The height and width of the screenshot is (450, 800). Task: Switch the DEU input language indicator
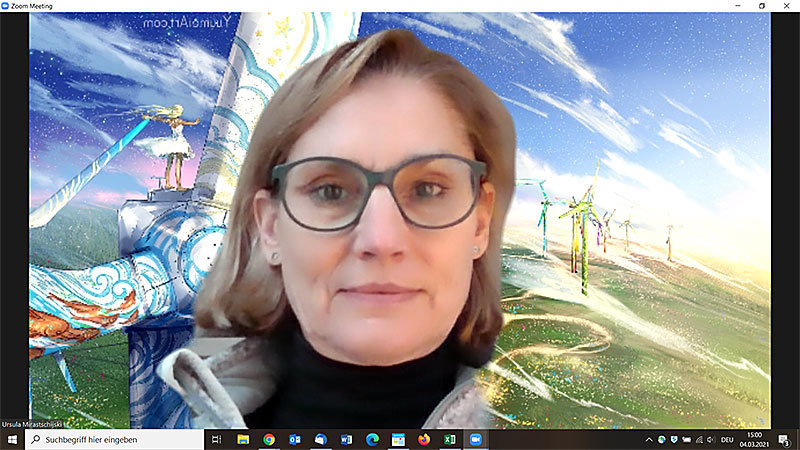[727, 439]
